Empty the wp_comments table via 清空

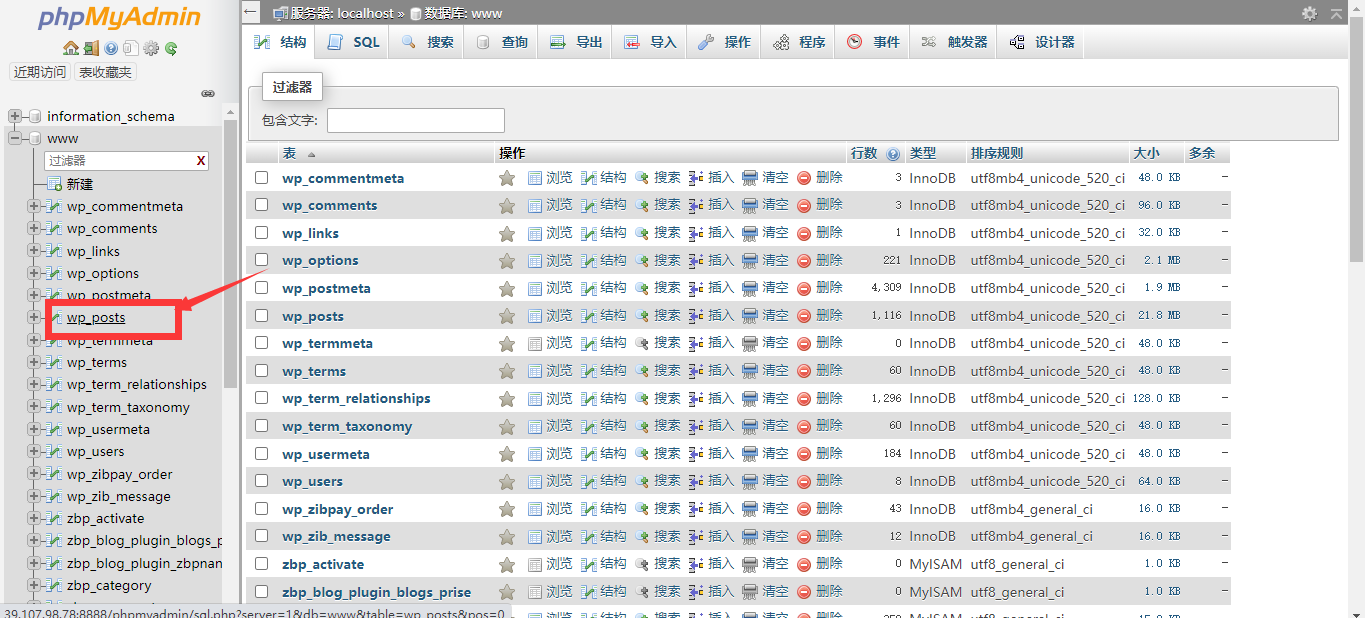coord(774,204)
